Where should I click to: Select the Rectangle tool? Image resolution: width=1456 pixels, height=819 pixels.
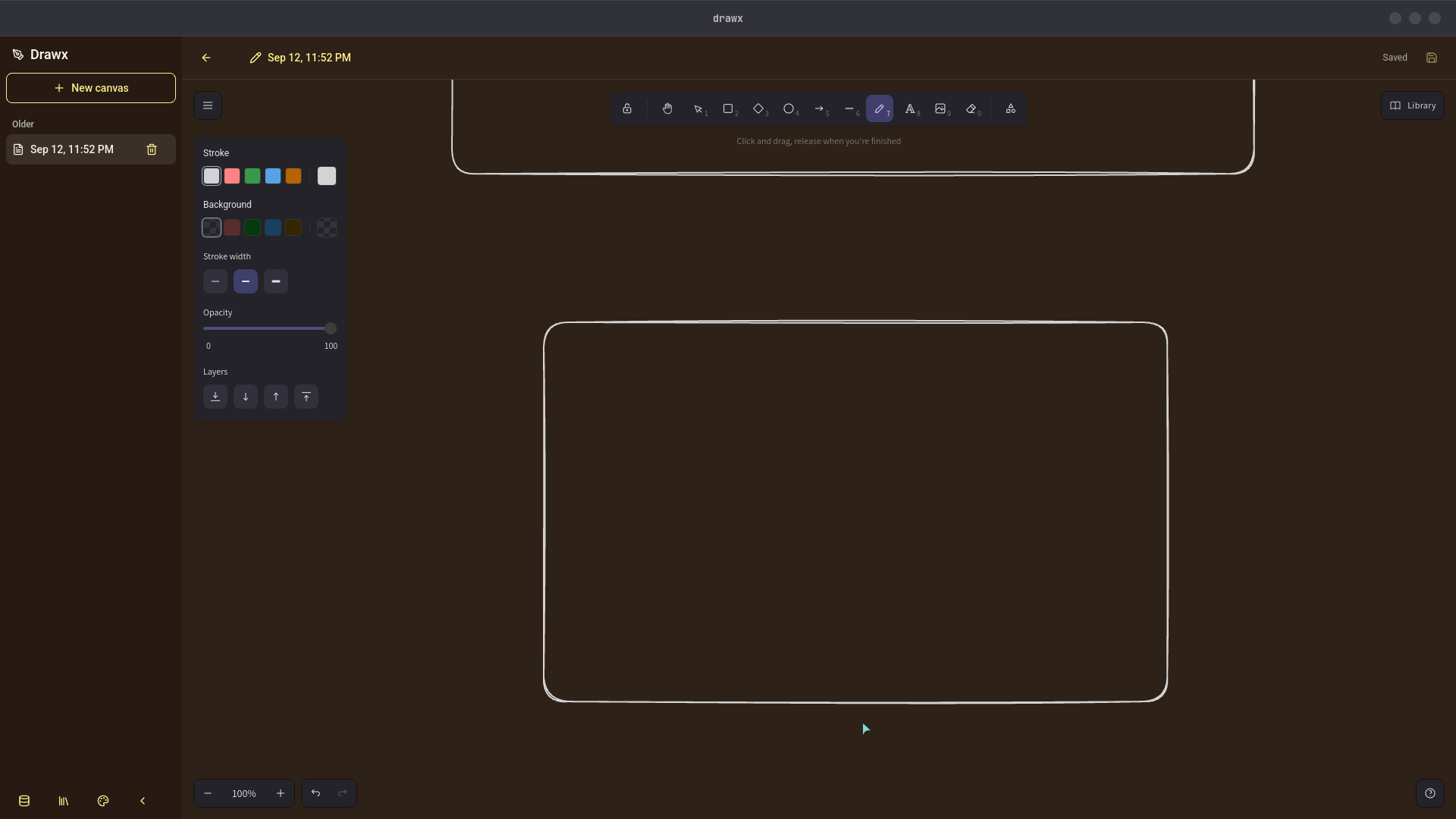point(728,108)
